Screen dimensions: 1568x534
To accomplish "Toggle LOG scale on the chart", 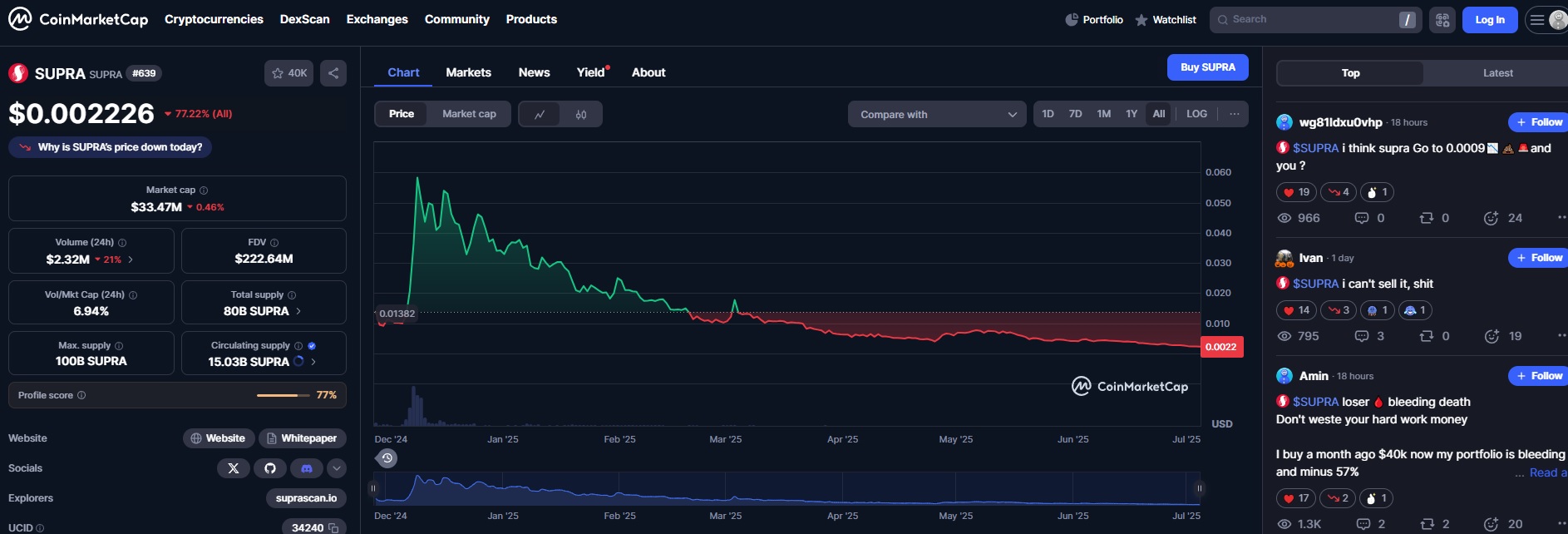I will pyautogui.click(x=1196, y=114).
